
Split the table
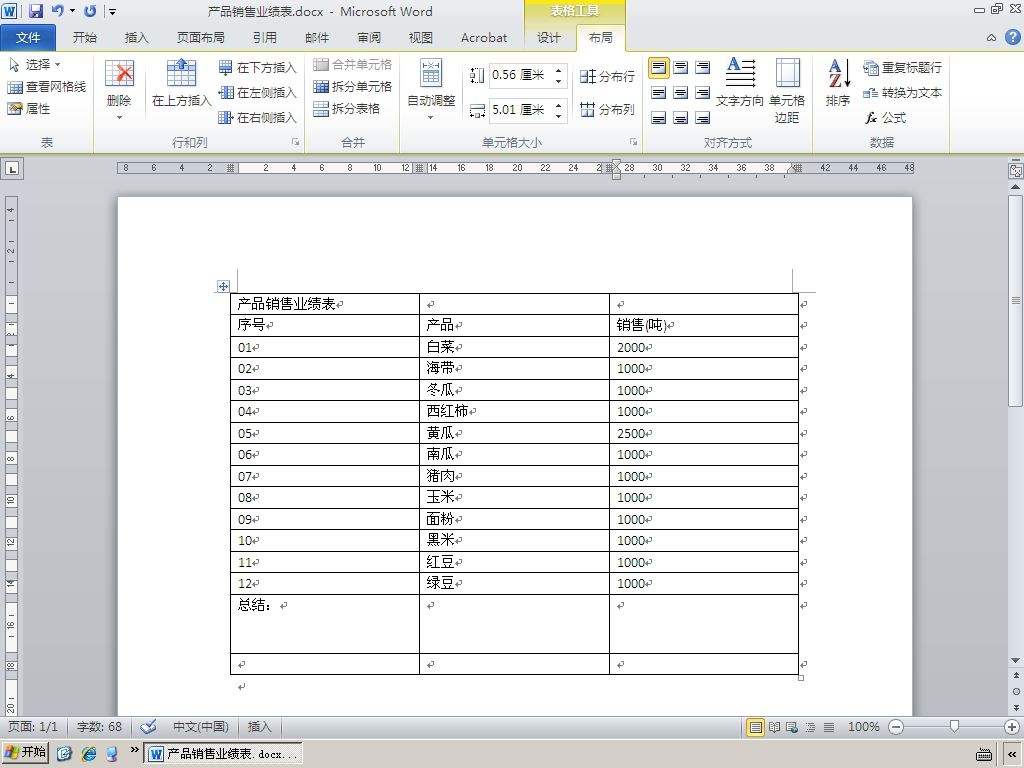point(347,108)
